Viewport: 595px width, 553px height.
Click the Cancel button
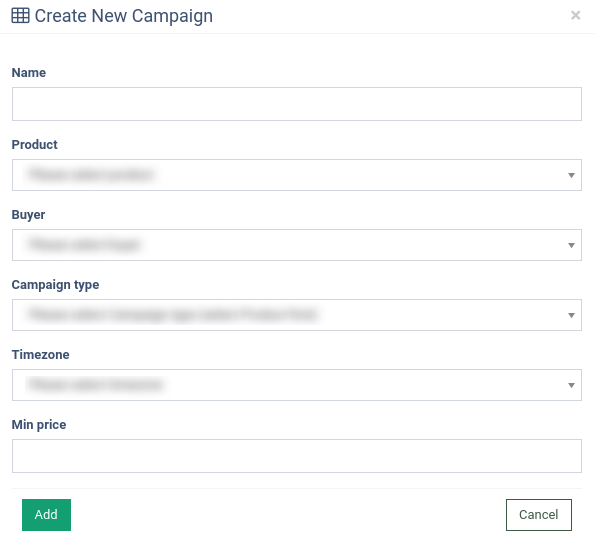click(538, 515)
